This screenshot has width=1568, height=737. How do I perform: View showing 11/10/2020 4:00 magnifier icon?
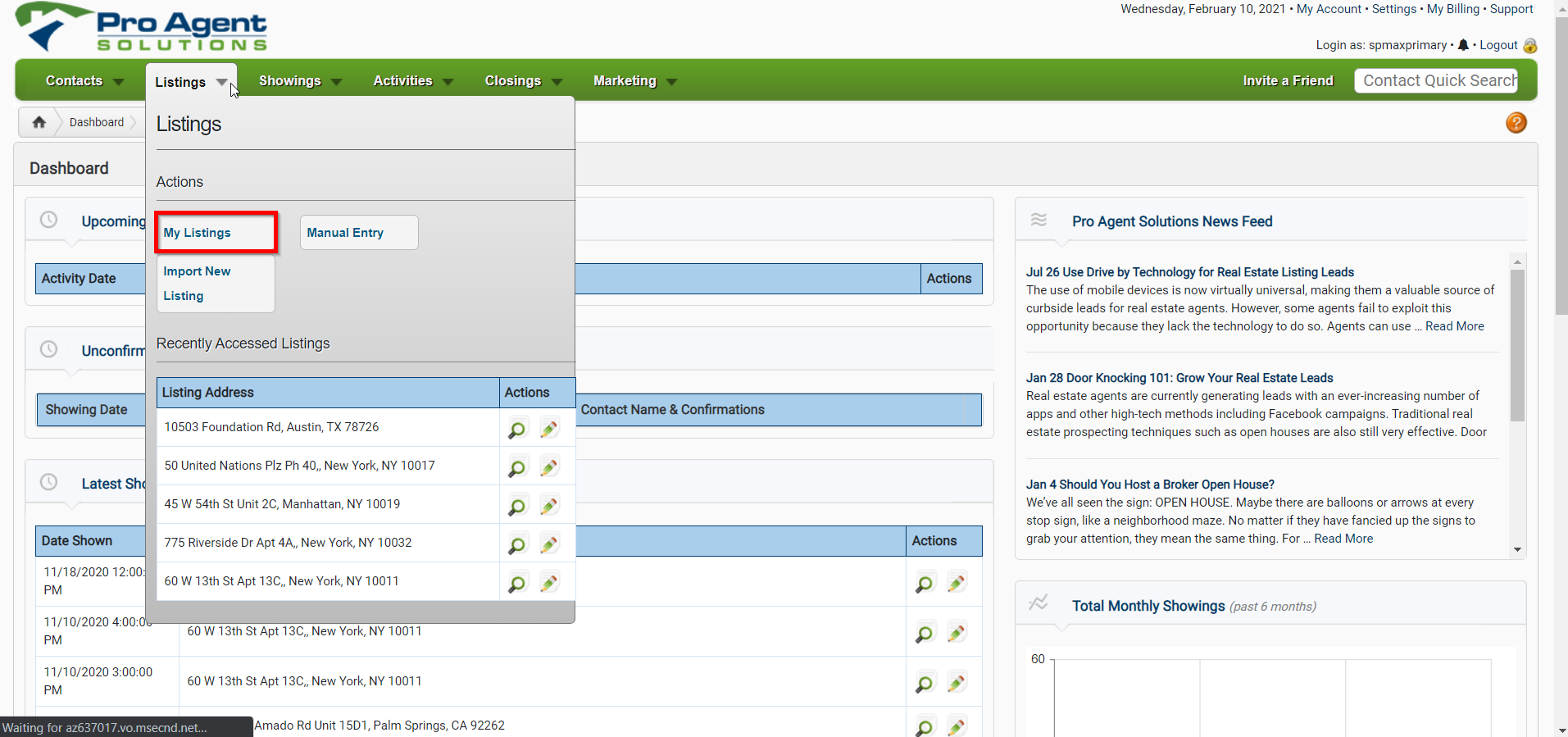pyautogui.click(x=924, y=633)
